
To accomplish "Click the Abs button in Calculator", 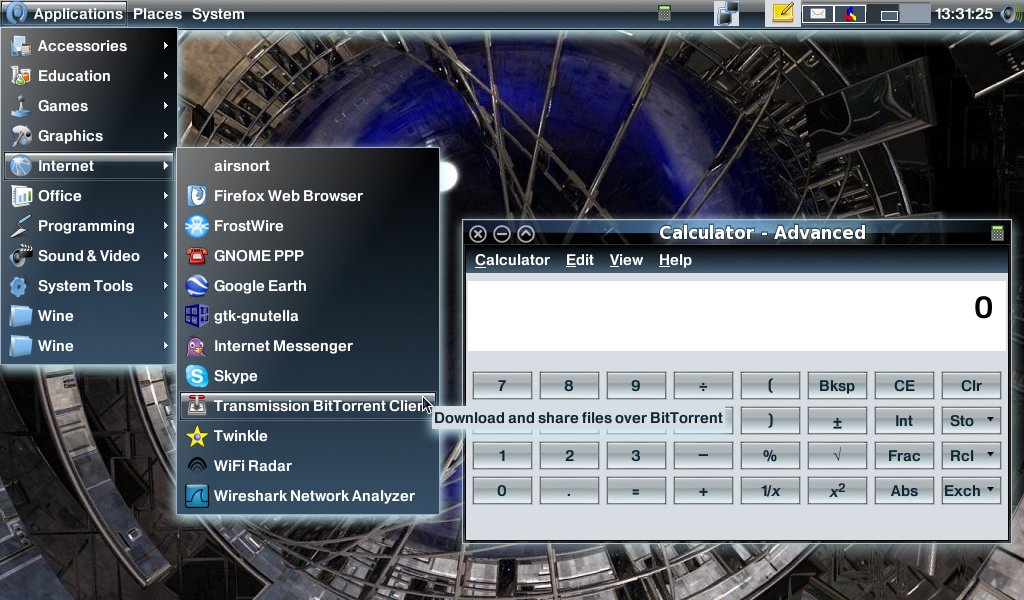I will pyautogui.click(x=904, y=491).
